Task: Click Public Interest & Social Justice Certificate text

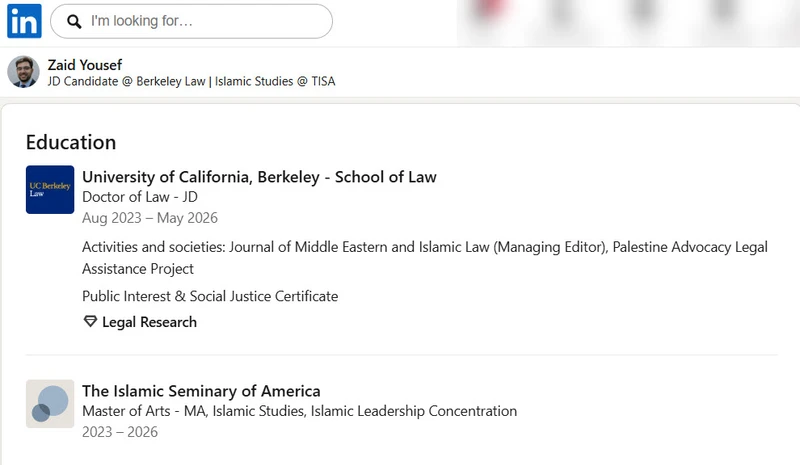Action: coord(210,296)
